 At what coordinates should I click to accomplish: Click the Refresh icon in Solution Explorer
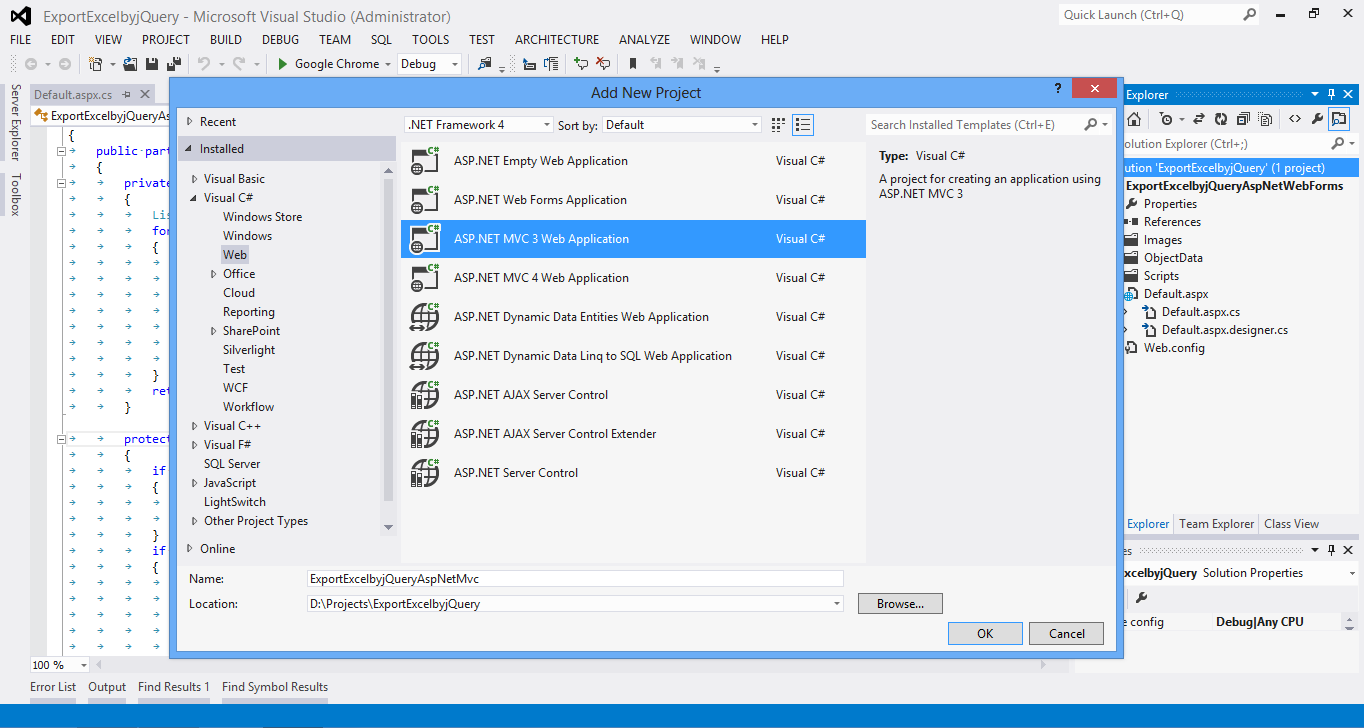[x=1220, y=119]
